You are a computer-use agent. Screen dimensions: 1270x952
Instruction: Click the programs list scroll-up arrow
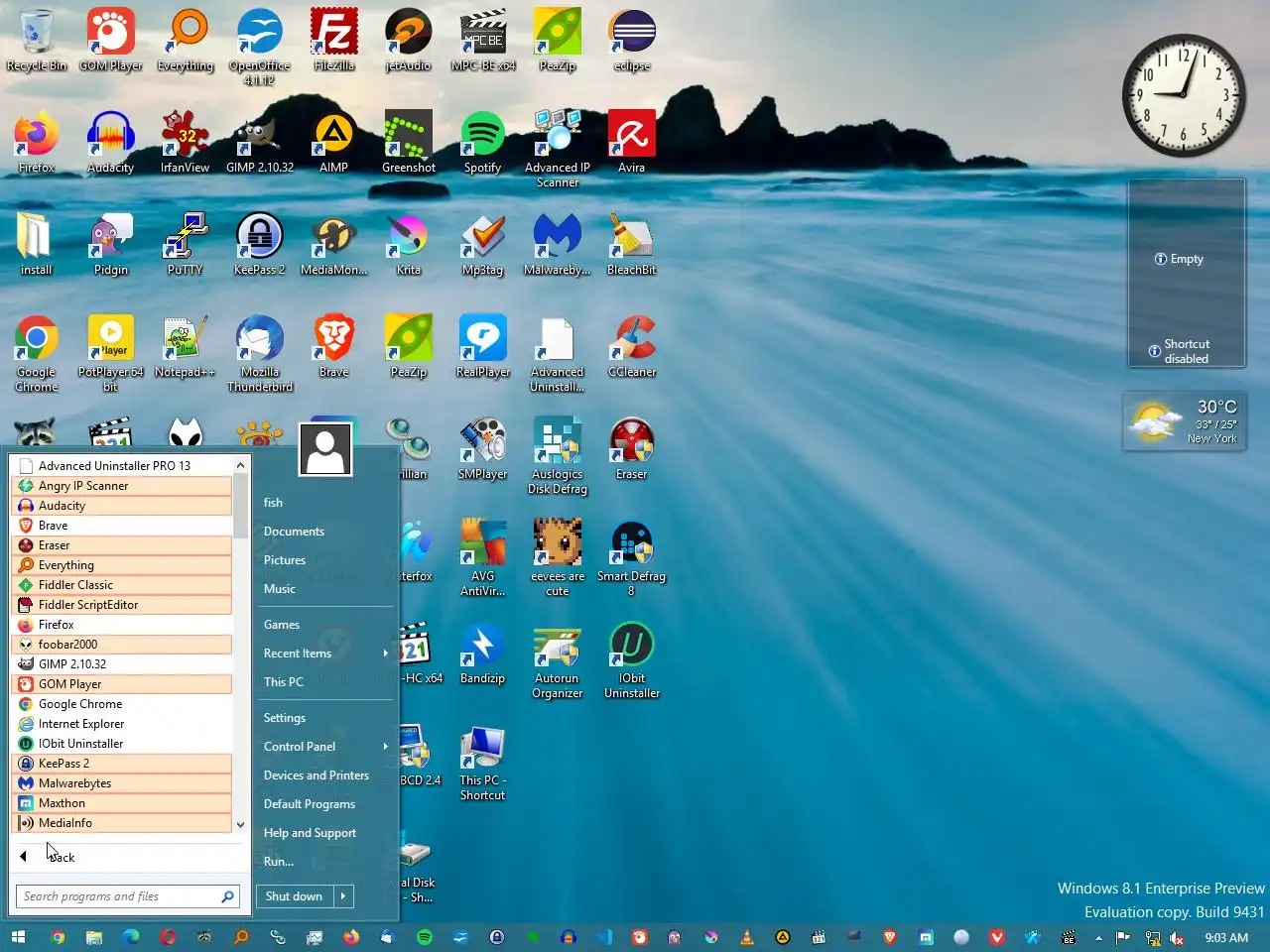pyautogui.click(x=240, y=465)
